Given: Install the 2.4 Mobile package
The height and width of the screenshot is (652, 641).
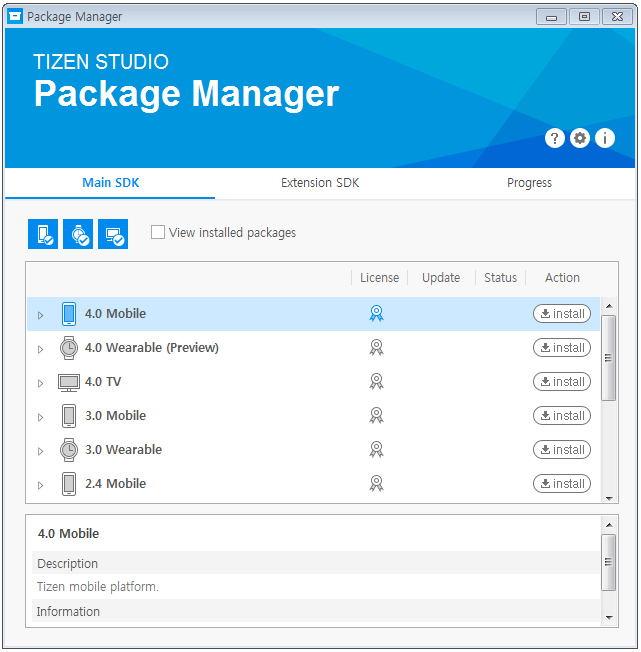Looking at the screenshot, I should tap(562, 484).
